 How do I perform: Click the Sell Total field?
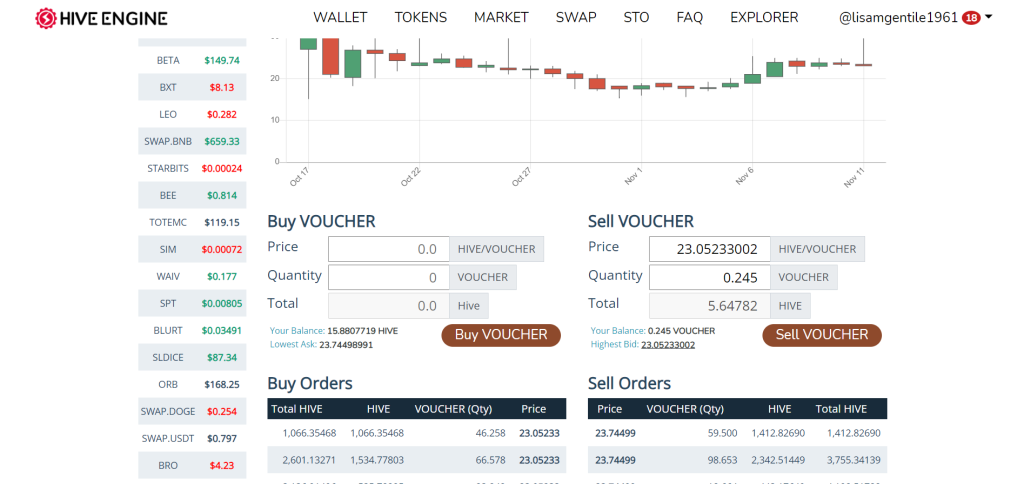click(709, 306)
